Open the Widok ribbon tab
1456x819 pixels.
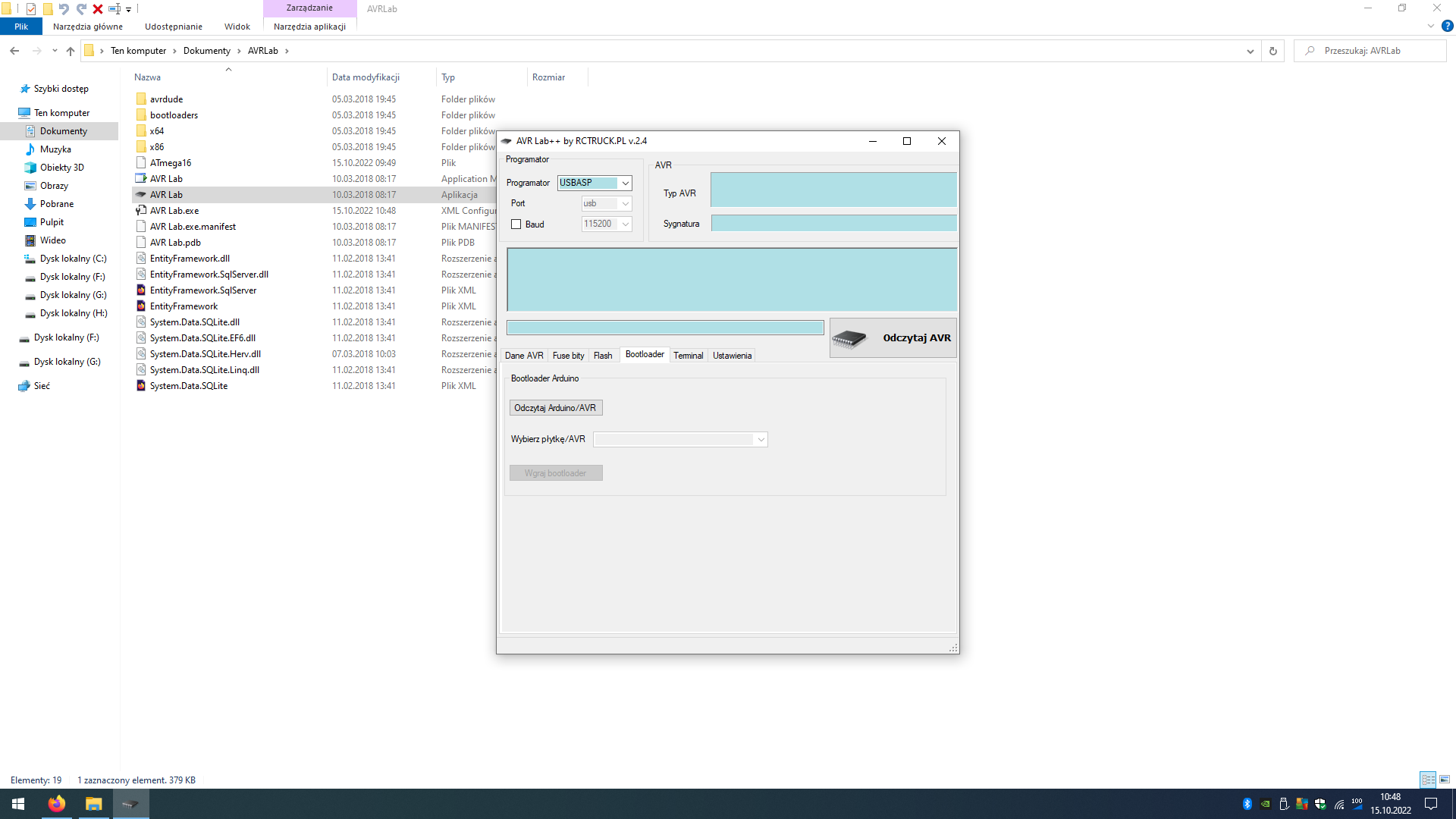tap(237, 27)
